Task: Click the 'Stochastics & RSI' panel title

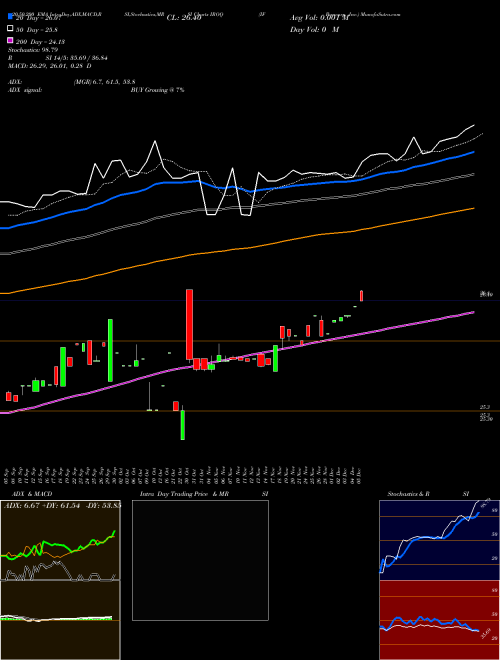Action: pyautogui.click(x=428, y=494)
